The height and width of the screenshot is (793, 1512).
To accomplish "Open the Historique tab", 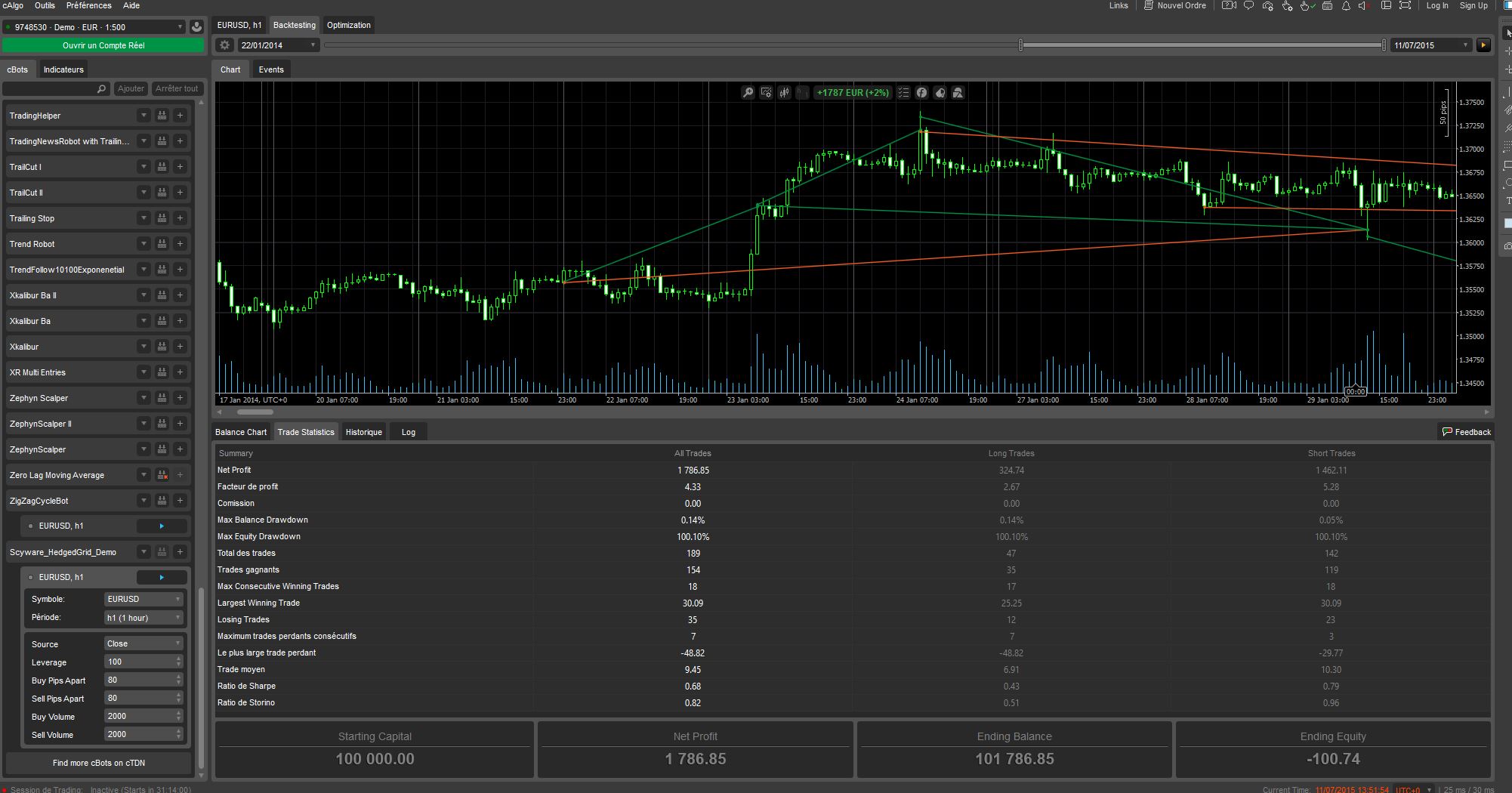I will click(364, 432).
